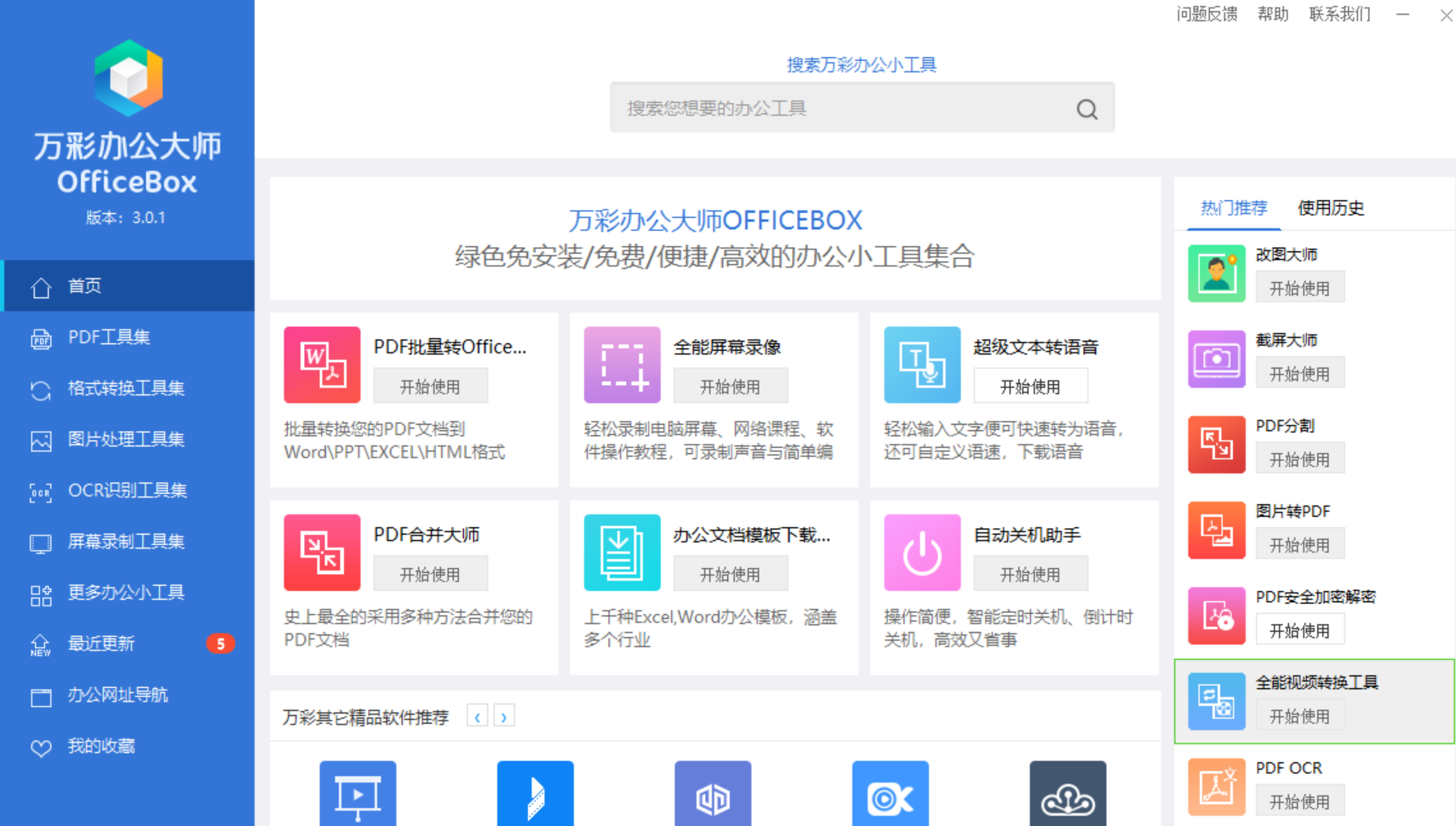Open the 超级文本转语音 tool icon
Screen dimensions: 1456x826
tap(922, 364)
